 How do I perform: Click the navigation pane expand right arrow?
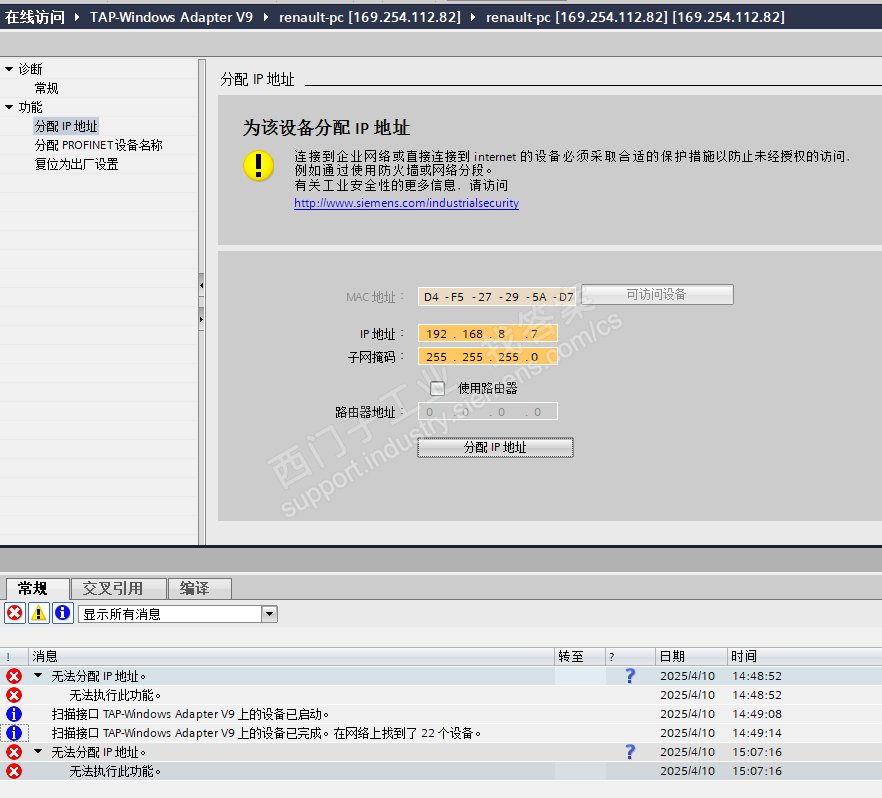[201, 319]
